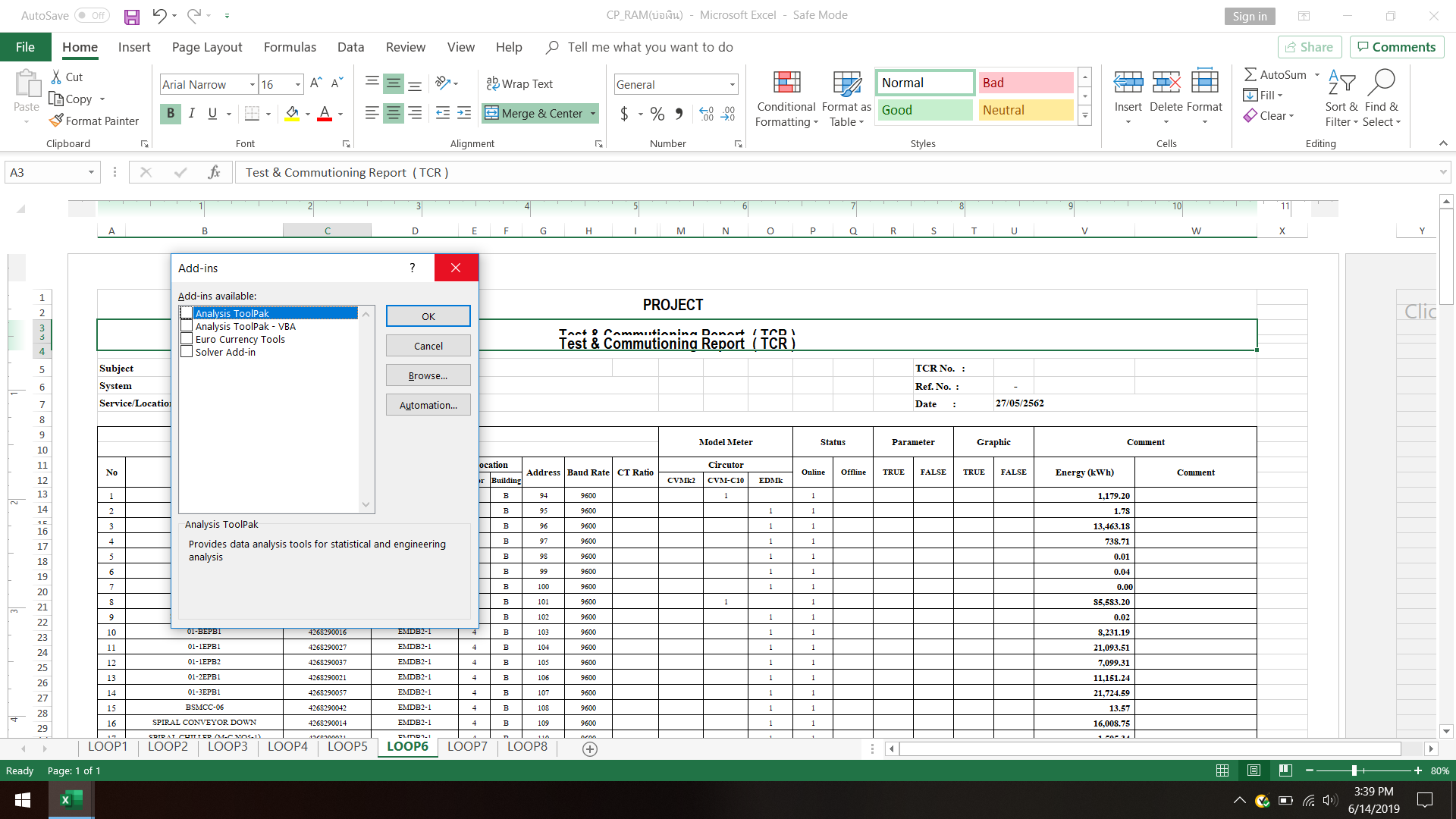
Task: Expand the General number format dropdown
Action: click(732, 85)
